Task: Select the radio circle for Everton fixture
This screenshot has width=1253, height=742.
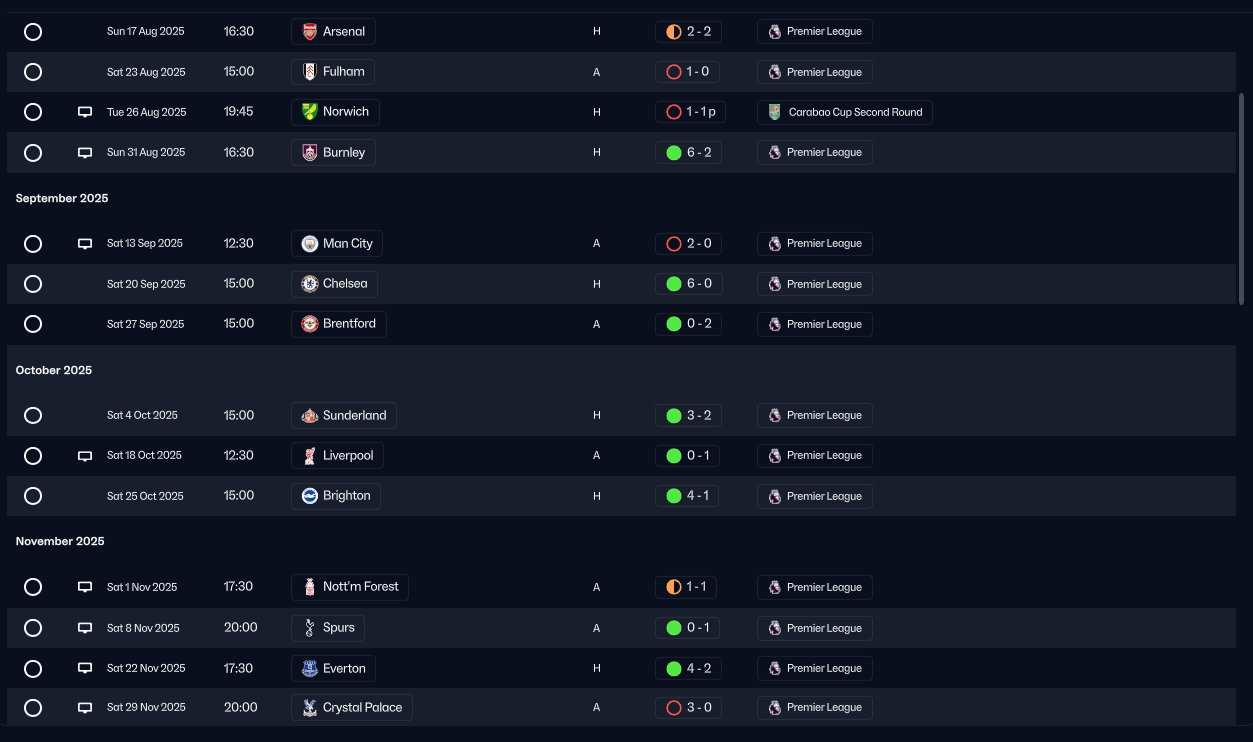Action: [33, 668]
